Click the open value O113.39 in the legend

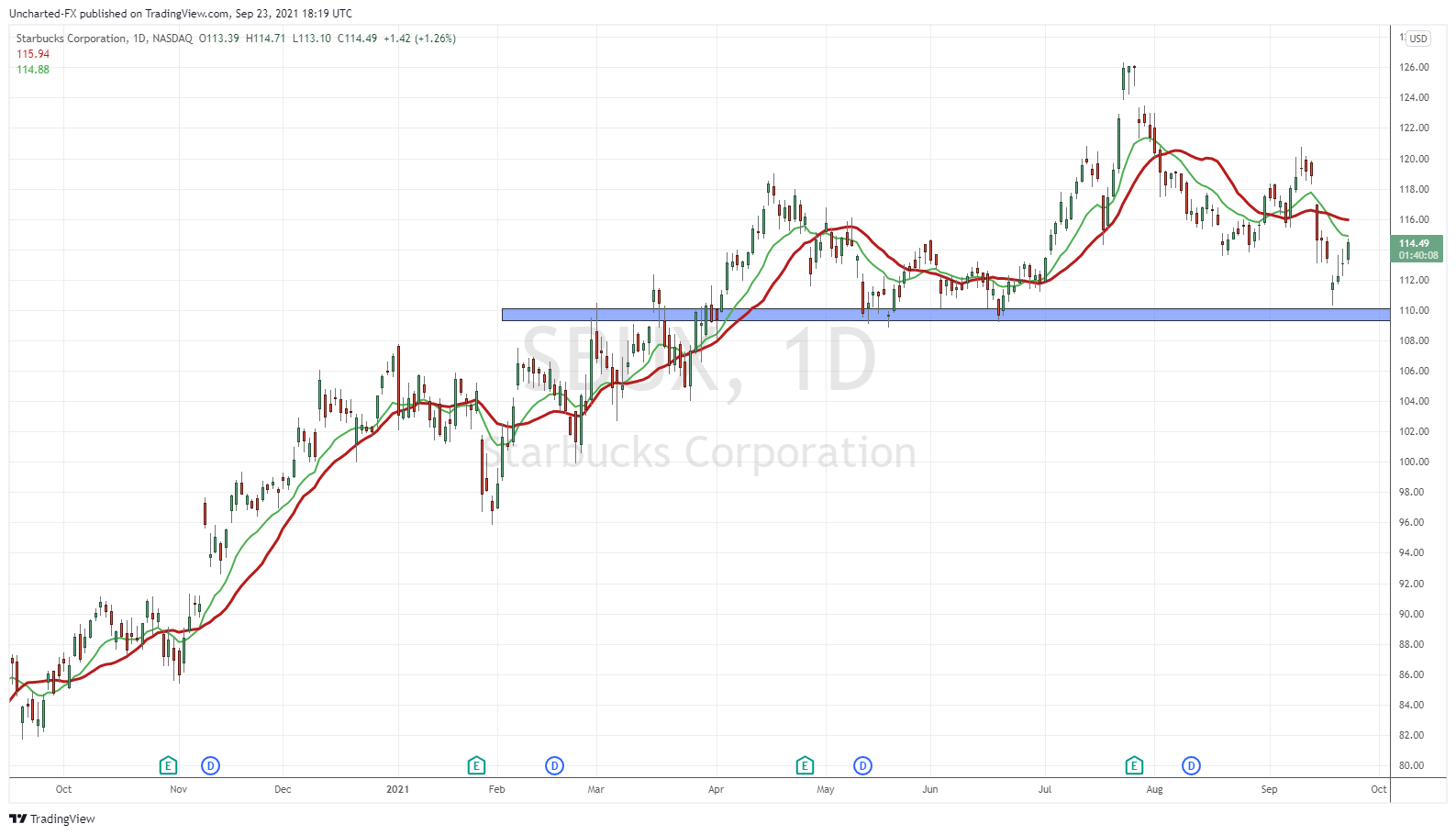[x=219, y=39]
